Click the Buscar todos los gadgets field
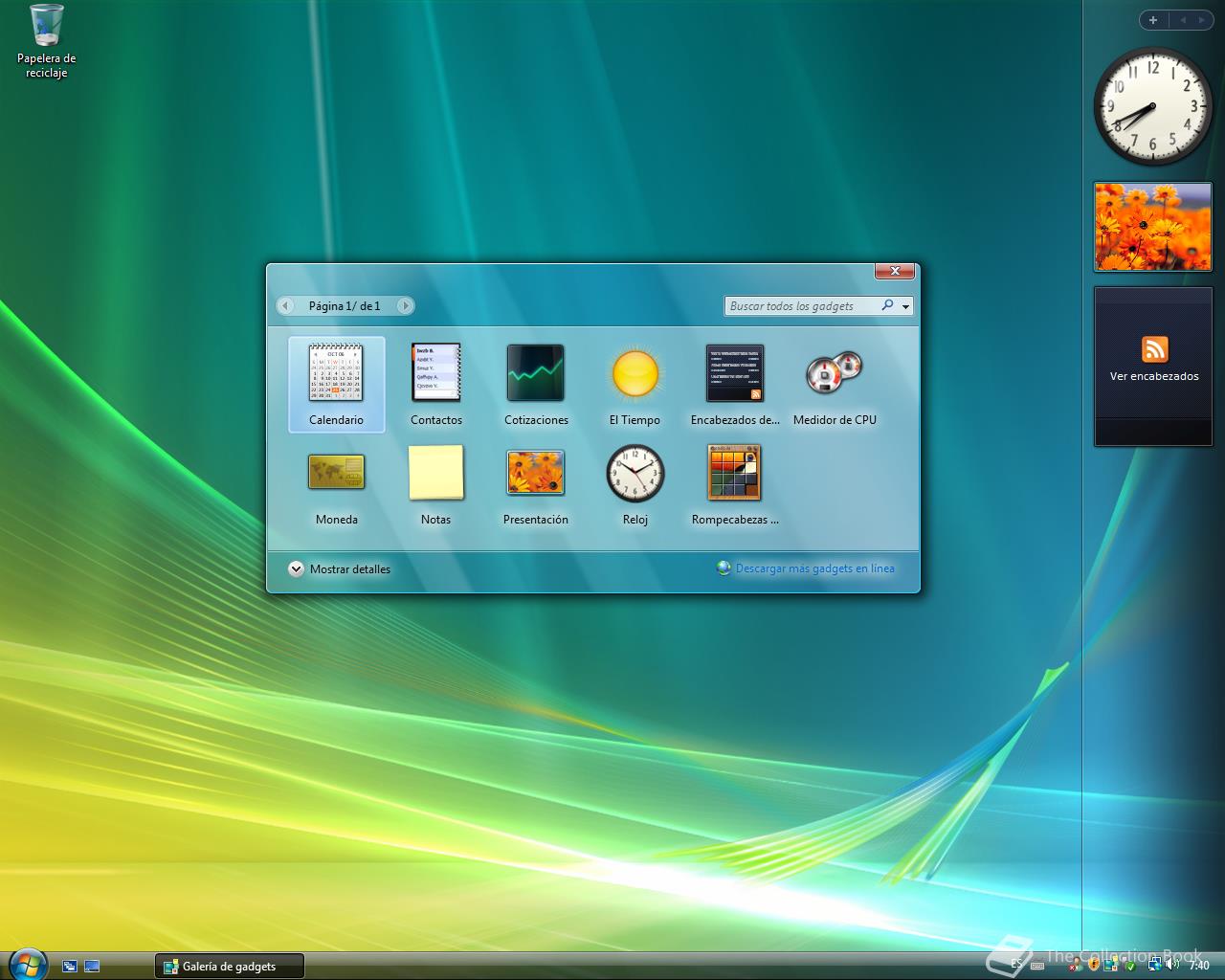Image resolution: width=1225 pixels, height=980 pixels. coord(802,306)
